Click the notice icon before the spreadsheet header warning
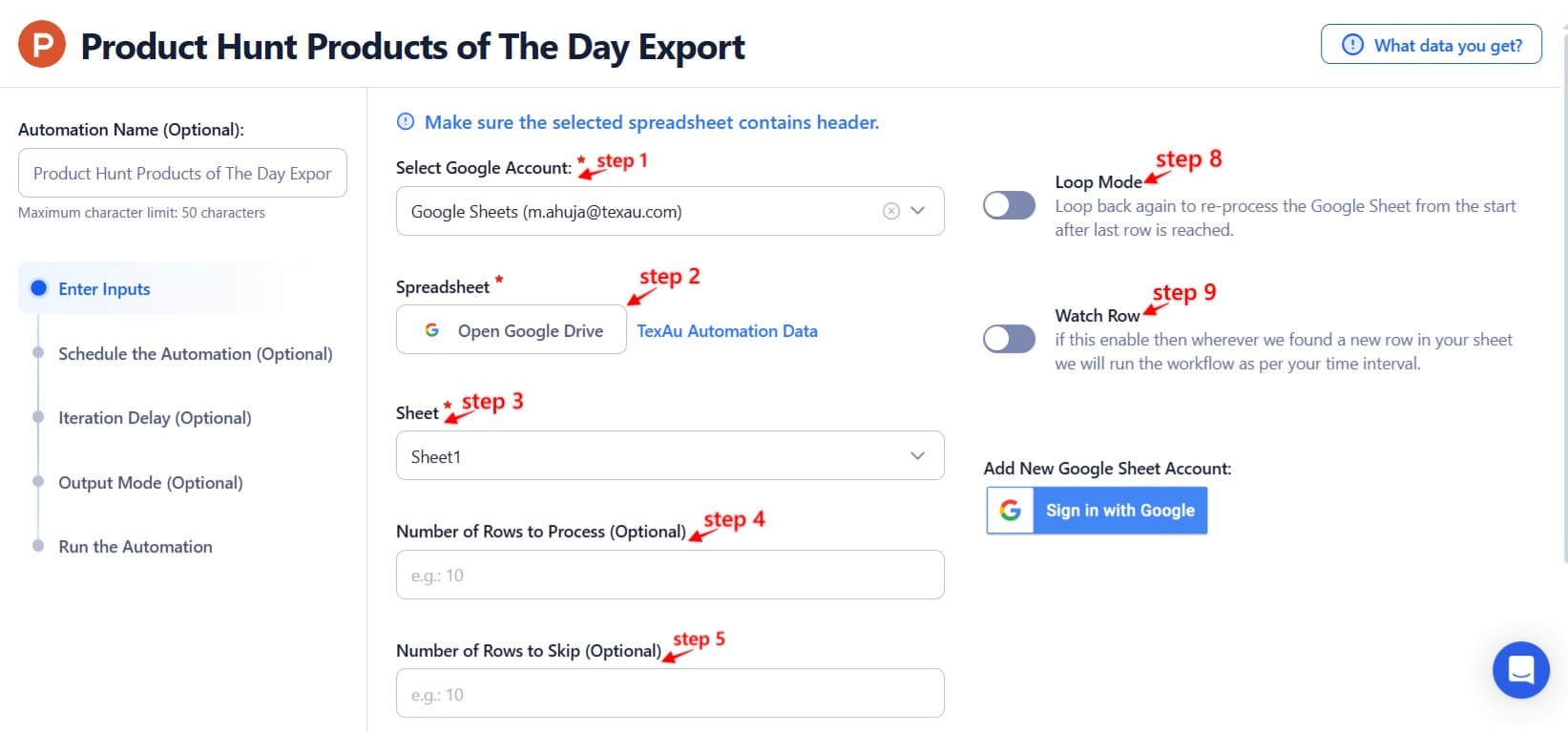1568x732 pixels. [x=405, y=121]
